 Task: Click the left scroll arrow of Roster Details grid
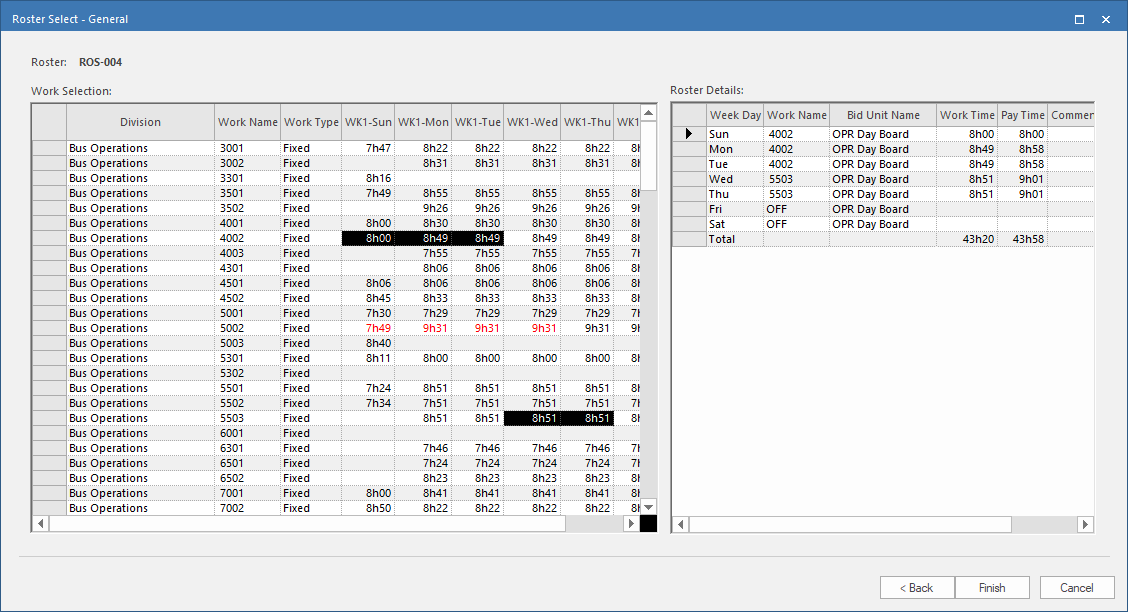click(681, 524)
